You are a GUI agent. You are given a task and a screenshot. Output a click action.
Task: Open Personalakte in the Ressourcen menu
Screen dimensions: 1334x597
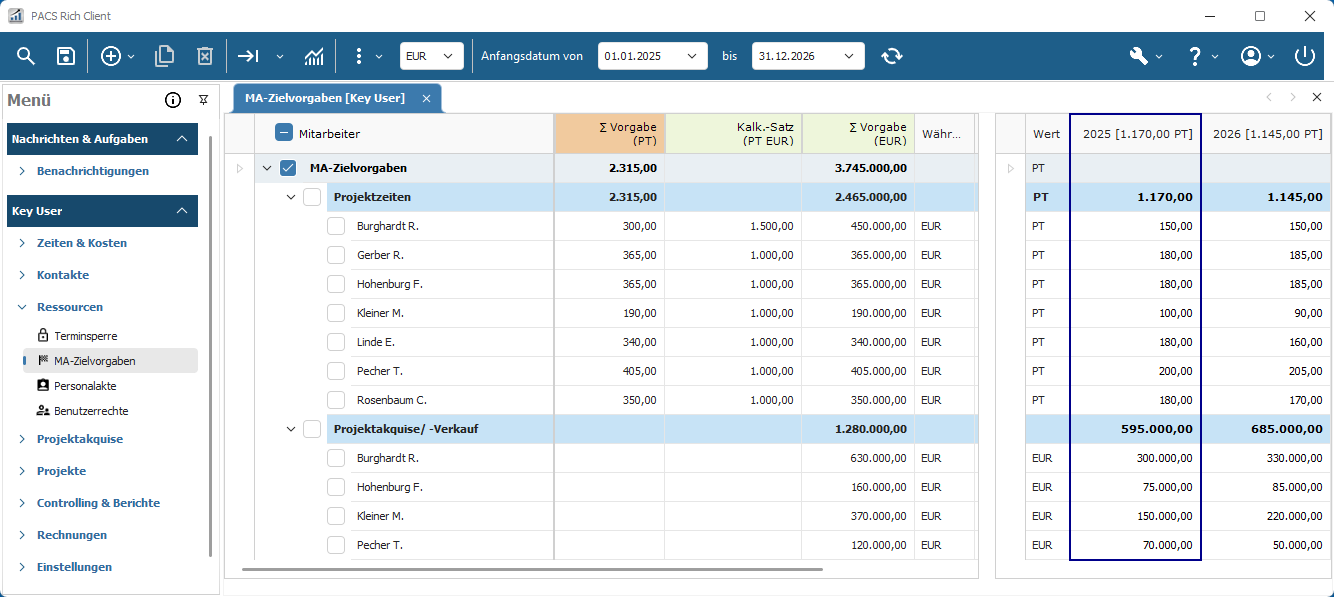pos(82,385)
